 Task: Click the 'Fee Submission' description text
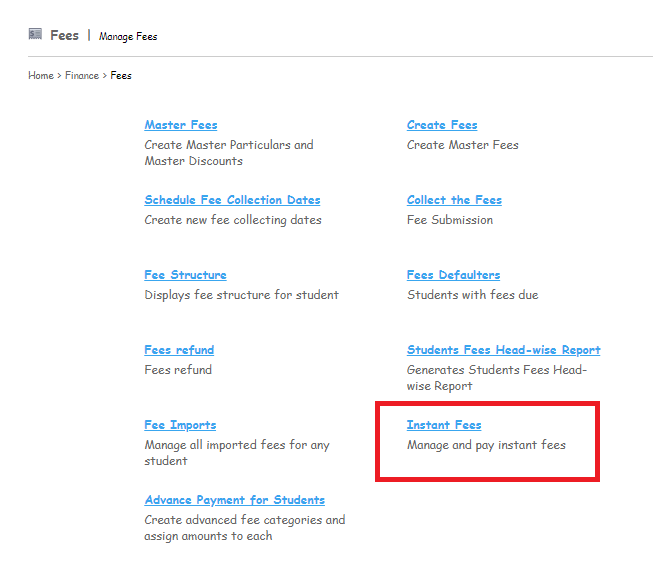[x=450, y=220]
